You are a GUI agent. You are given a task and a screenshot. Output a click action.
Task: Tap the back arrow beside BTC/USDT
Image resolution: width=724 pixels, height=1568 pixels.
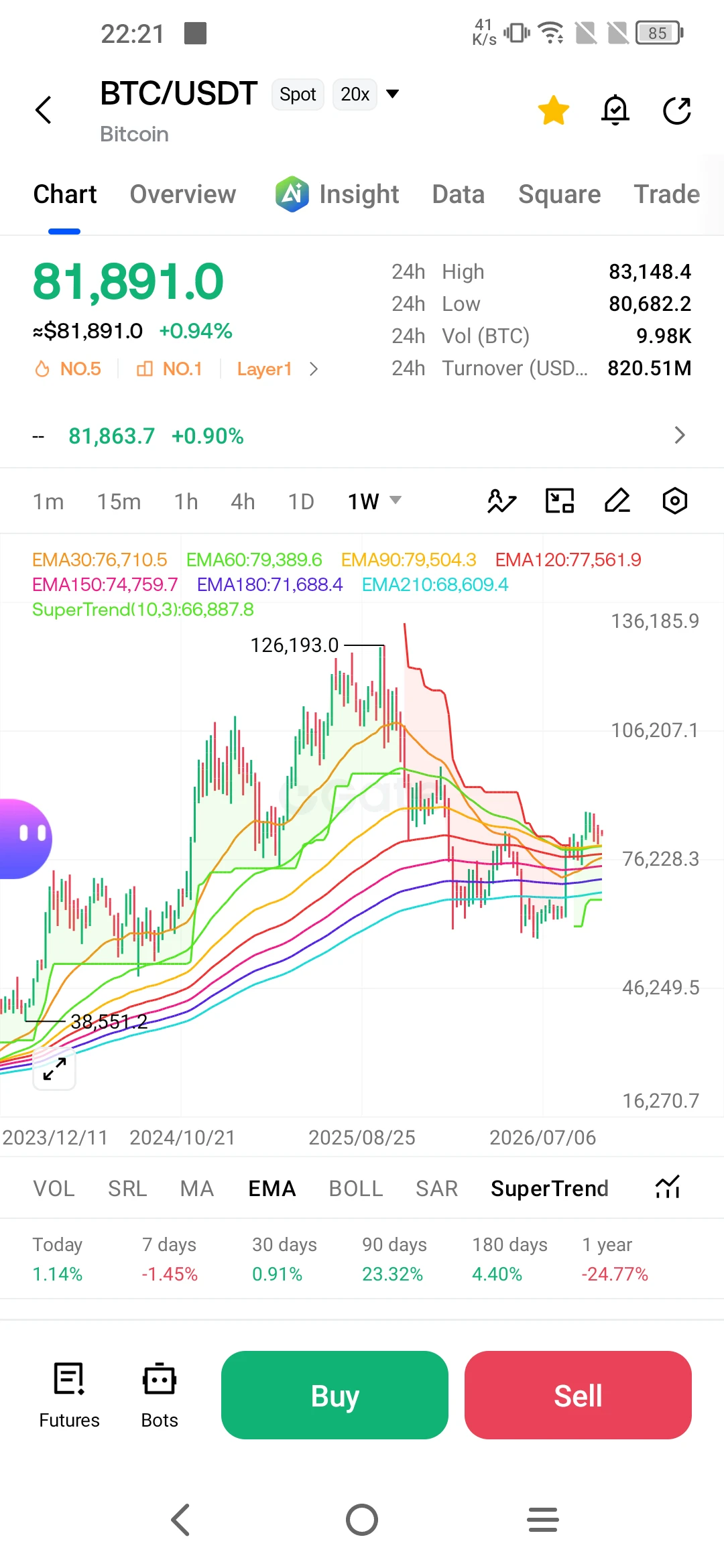tap(44, 110)
